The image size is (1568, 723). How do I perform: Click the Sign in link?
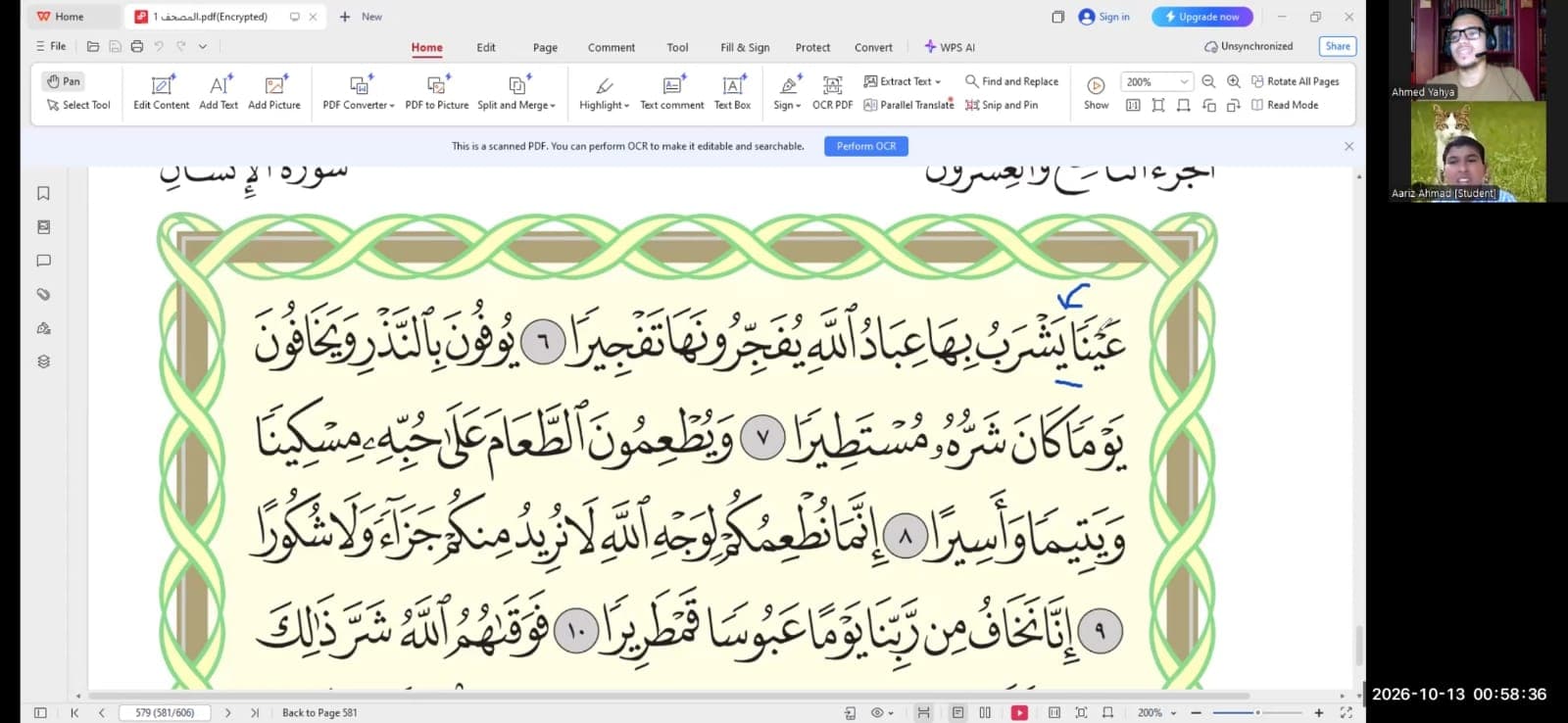[1104, 17]
